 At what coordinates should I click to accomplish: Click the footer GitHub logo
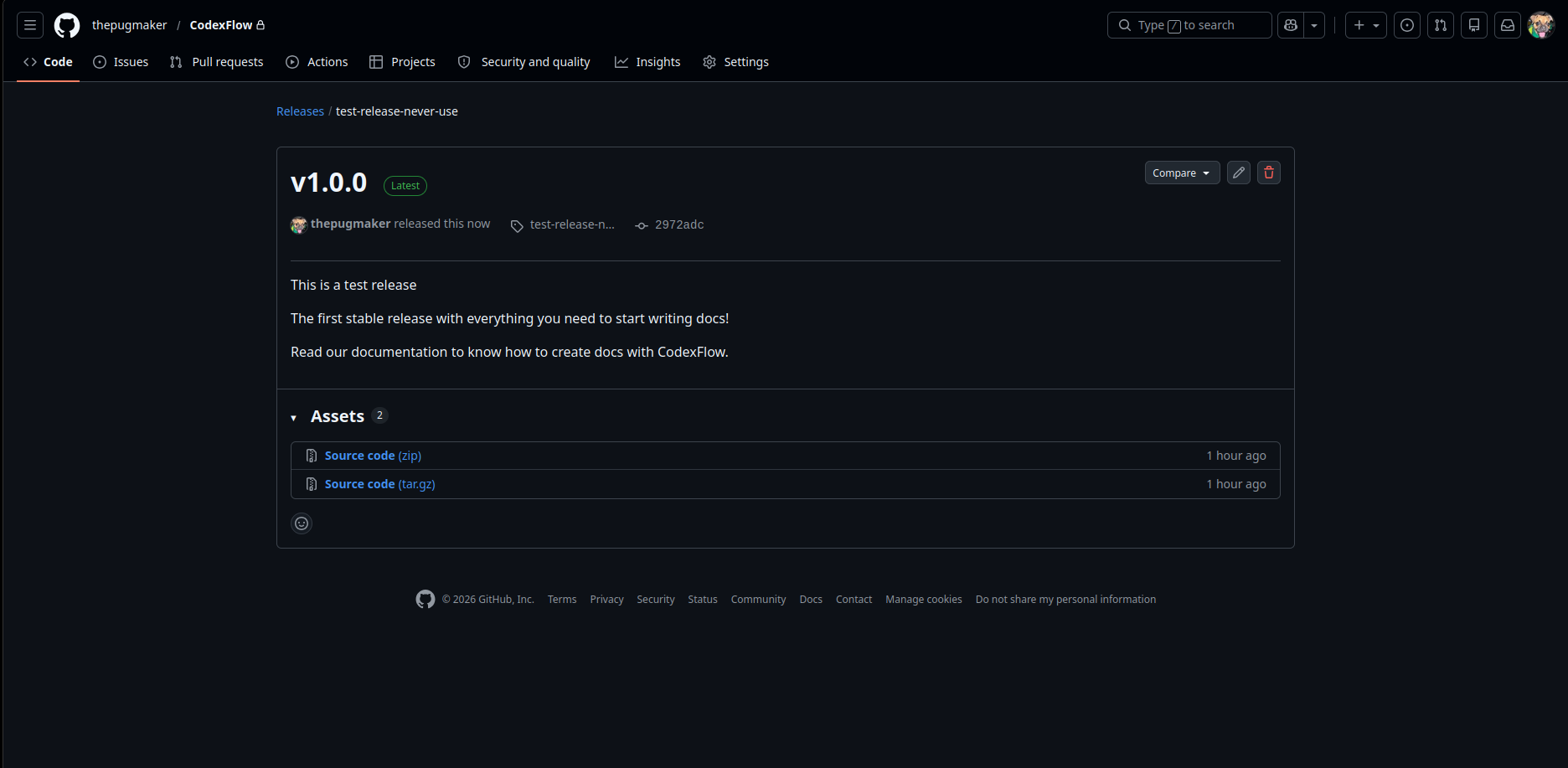[x=426, y=599]
